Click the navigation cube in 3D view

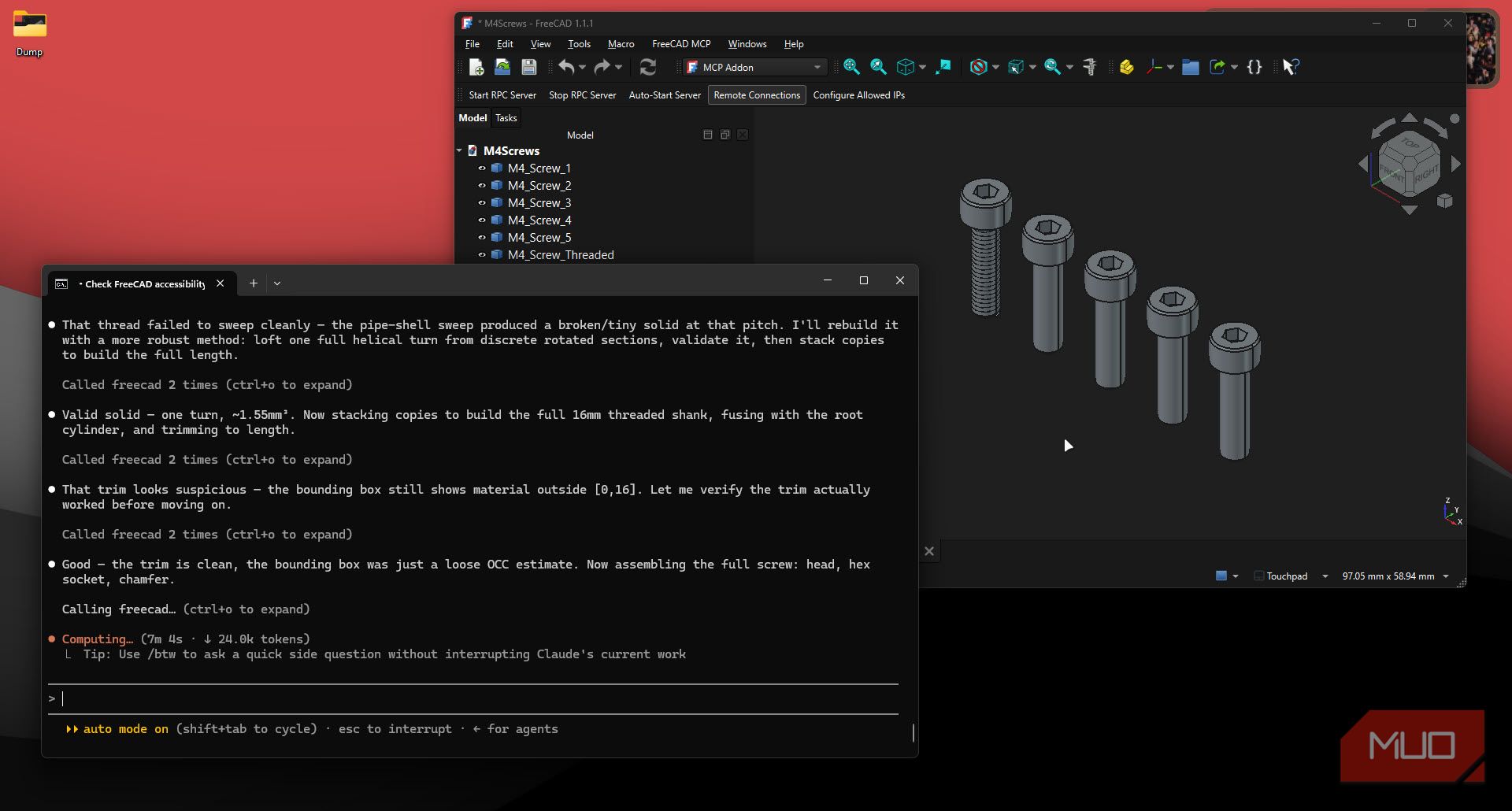pyautogui.click(x=1410, y=164)
